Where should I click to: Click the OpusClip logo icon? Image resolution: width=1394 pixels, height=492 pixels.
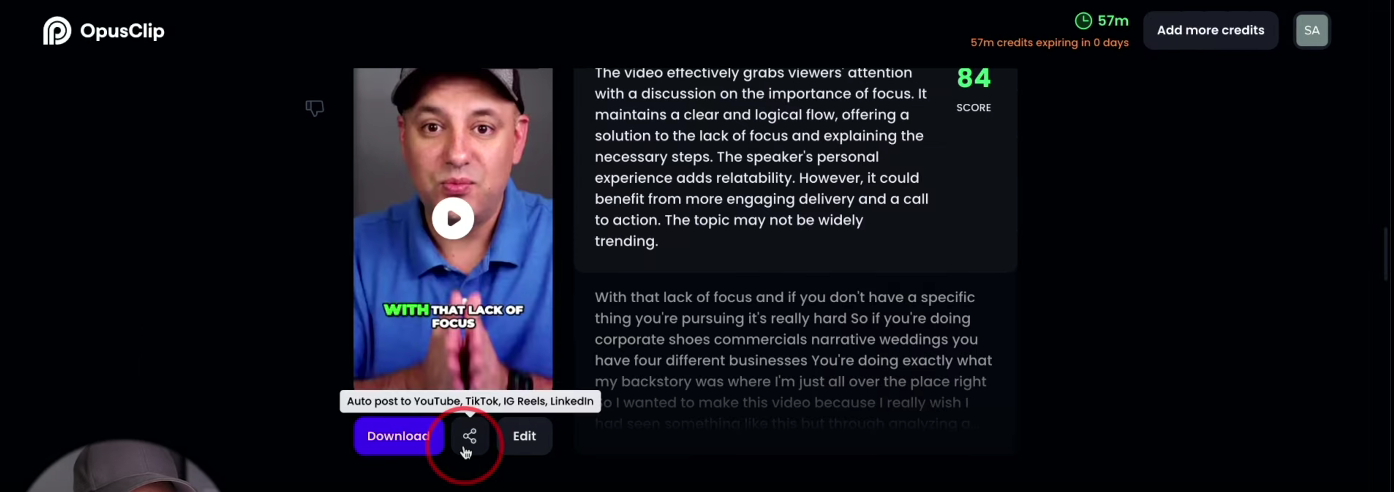pyautogui.click(x=57, y=30)
